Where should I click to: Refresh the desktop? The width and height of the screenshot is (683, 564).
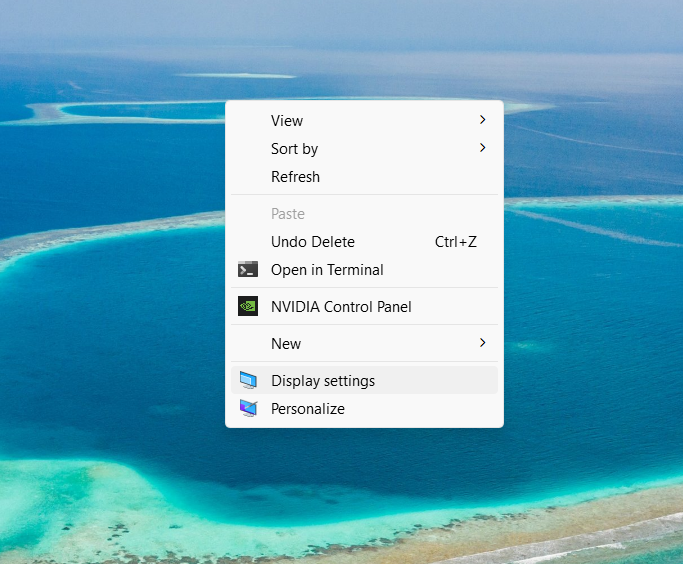point(295,177)
